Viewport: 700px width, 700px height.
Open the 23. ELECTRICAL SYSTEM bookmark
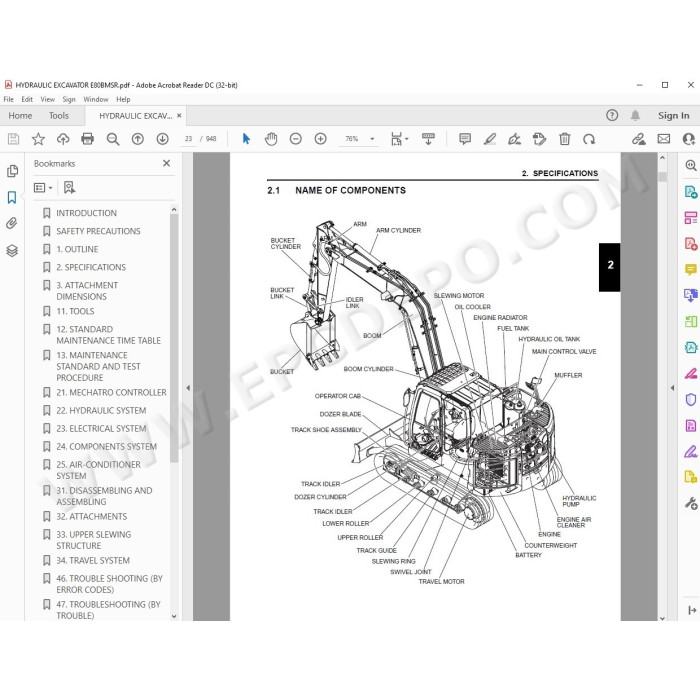coord(101,429)
